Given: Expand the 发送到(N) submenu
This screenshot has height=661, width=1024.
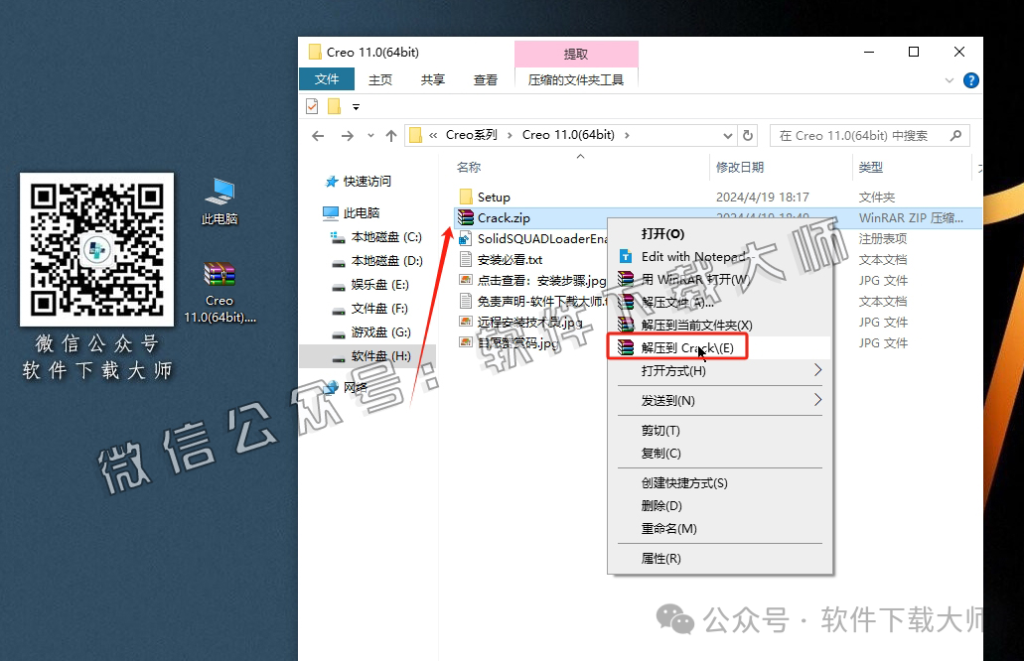Looking at the screenshot, I should [720, 400].
